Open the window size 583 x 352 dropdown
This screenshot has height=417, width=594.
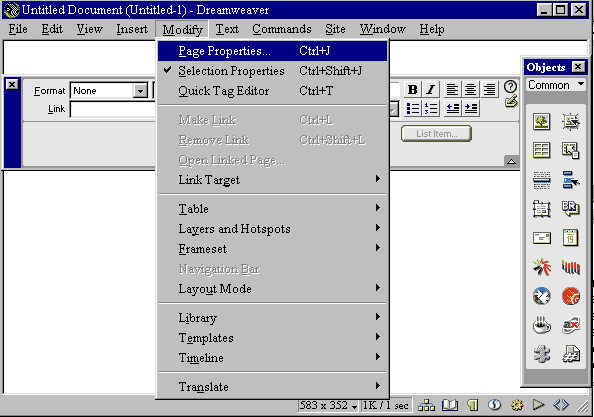click(328, 406)
